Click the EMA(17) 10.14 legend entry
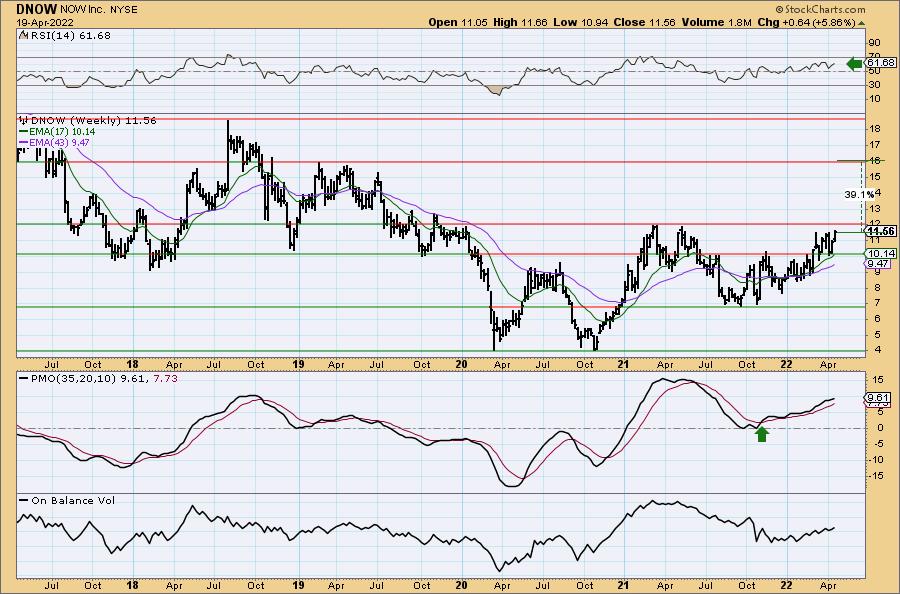This screenshot has height=594, width=900. 58,131
